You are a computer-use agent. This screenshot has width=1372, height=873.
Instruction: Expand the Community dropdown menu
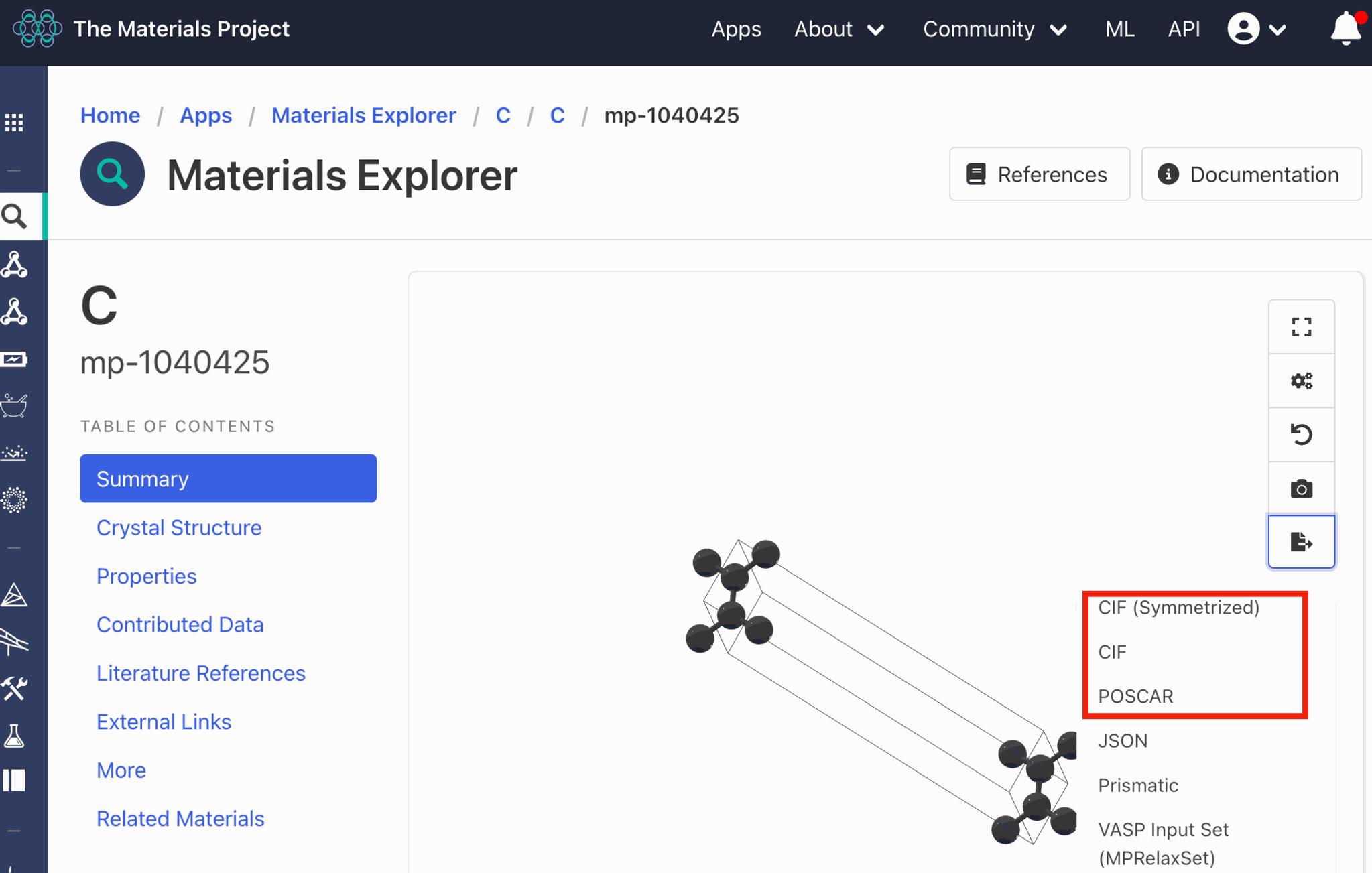click(995, 29)
